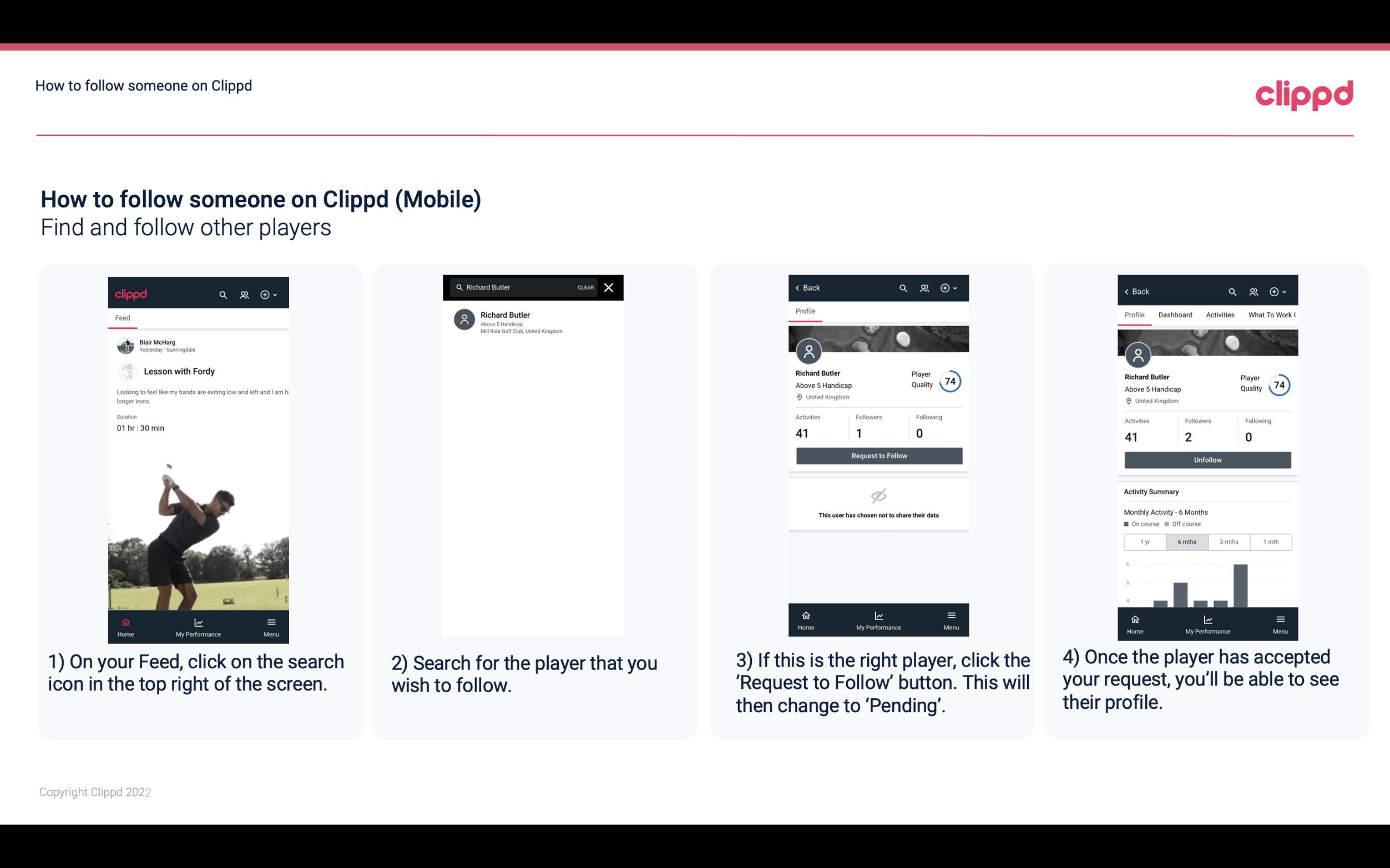Click the search icon on Feed screen
Image resolution: width=1390 pixels, height=868 pixels.
click(222, 293)
